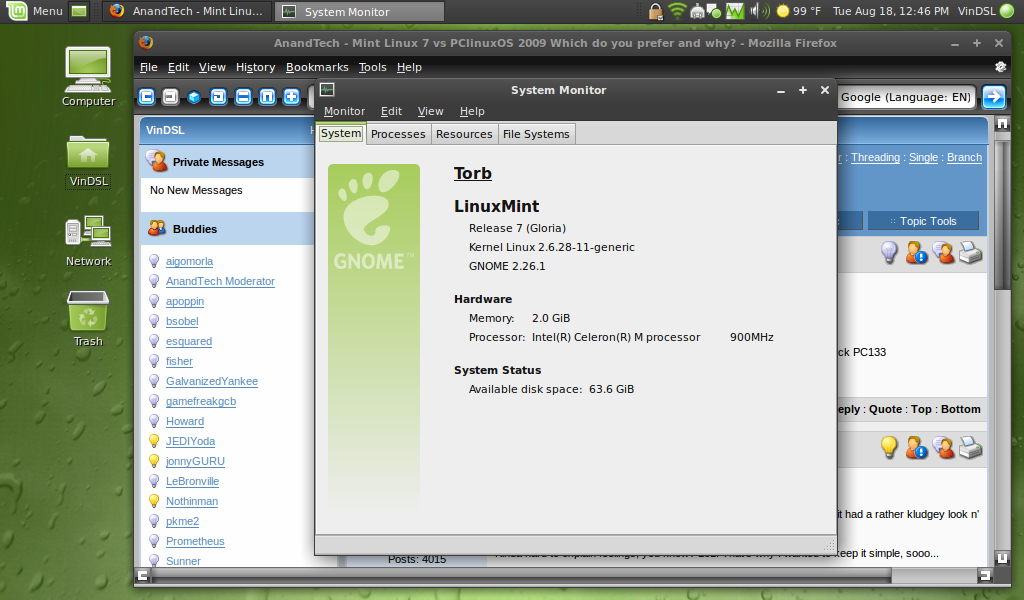Open buddy aigomorla's profile link
This screenshot has width=1024, height=600.
[x=189, y=261]
